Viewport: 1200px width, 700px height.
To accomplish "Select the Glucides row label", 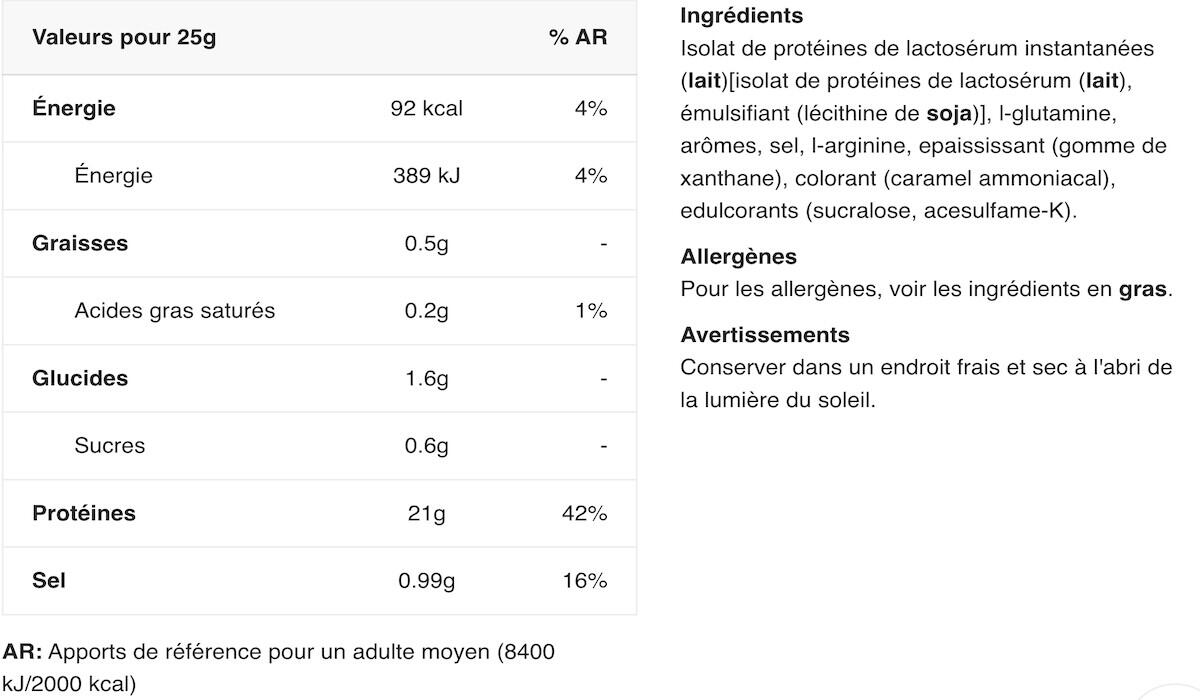I will 80,378.
